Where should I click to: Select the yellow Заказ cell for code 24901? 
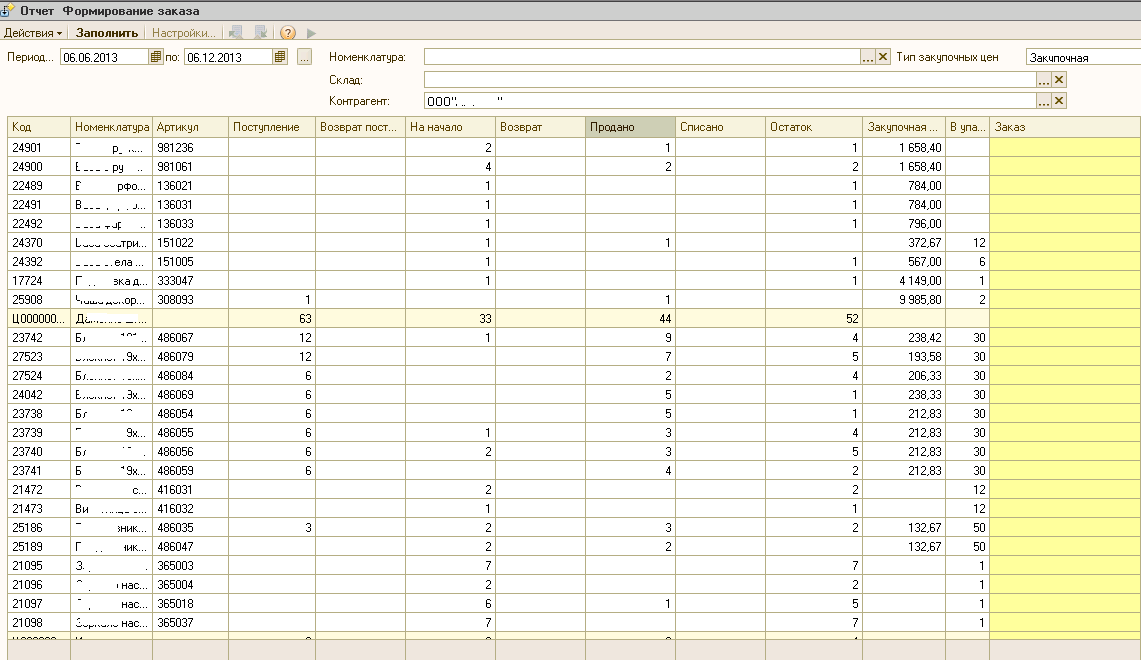[x=1064, y=147]
